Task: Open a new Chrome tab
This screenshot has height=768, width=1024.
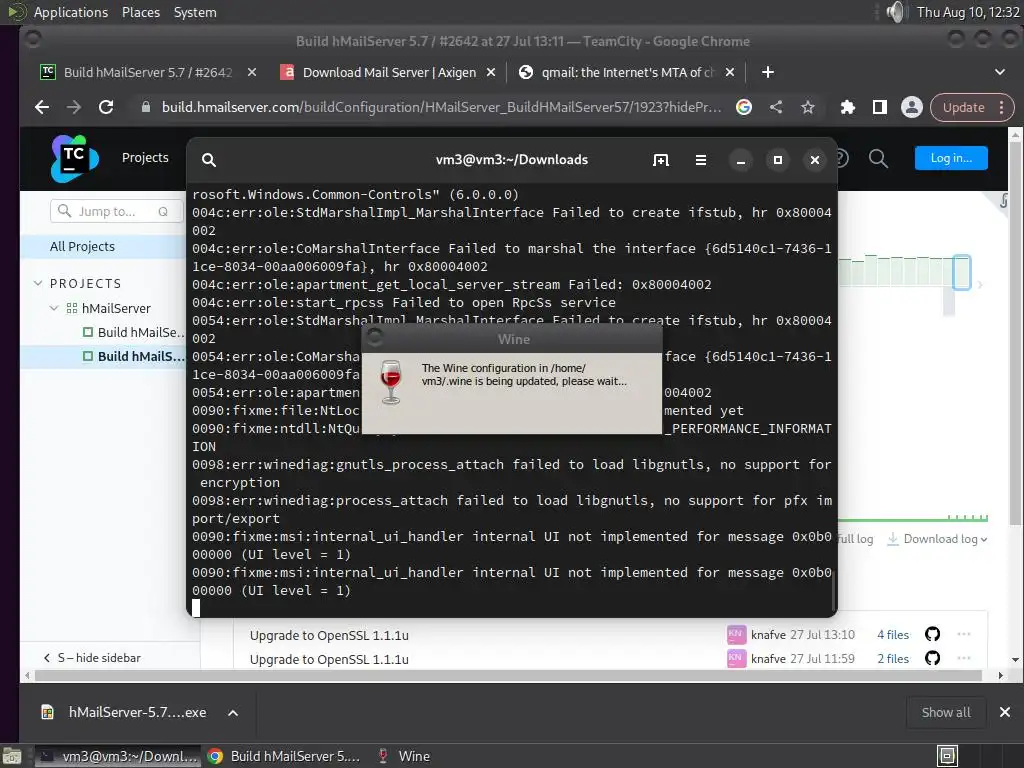Action: 768,72
